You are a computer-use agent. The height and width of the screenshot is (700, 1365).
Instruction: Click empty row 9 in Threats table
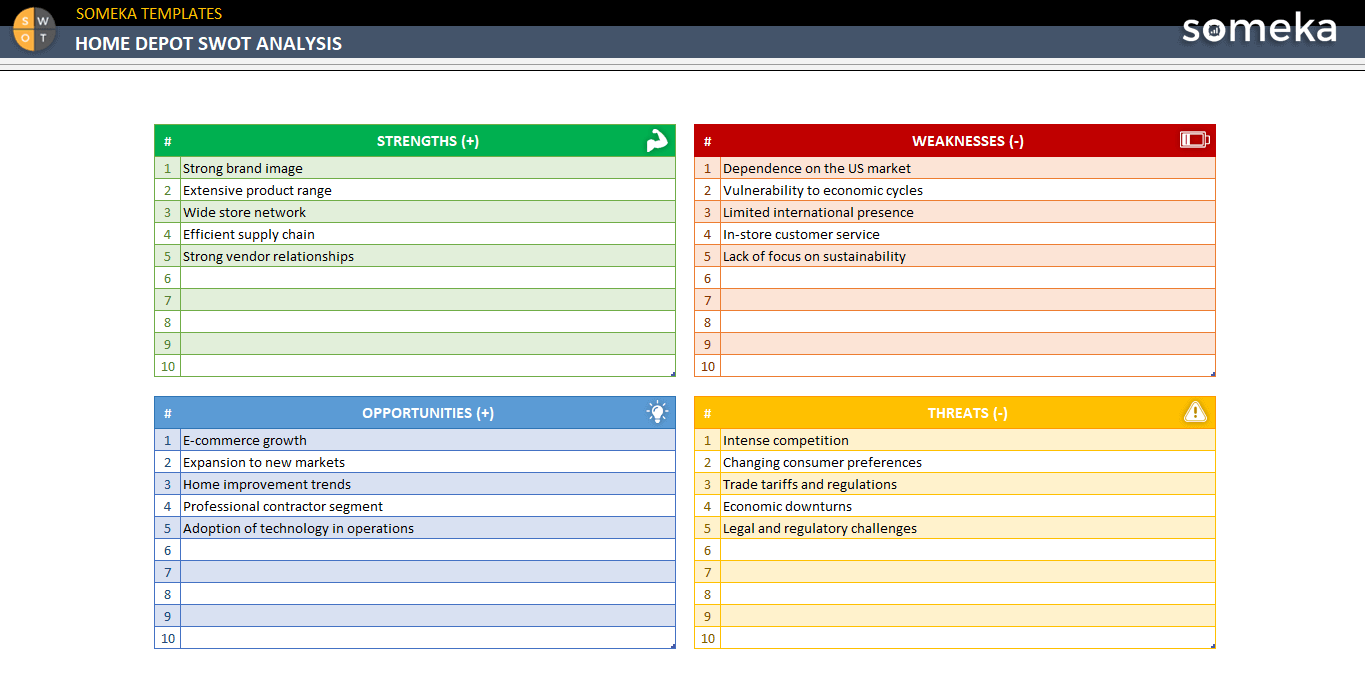pos(968,616)
